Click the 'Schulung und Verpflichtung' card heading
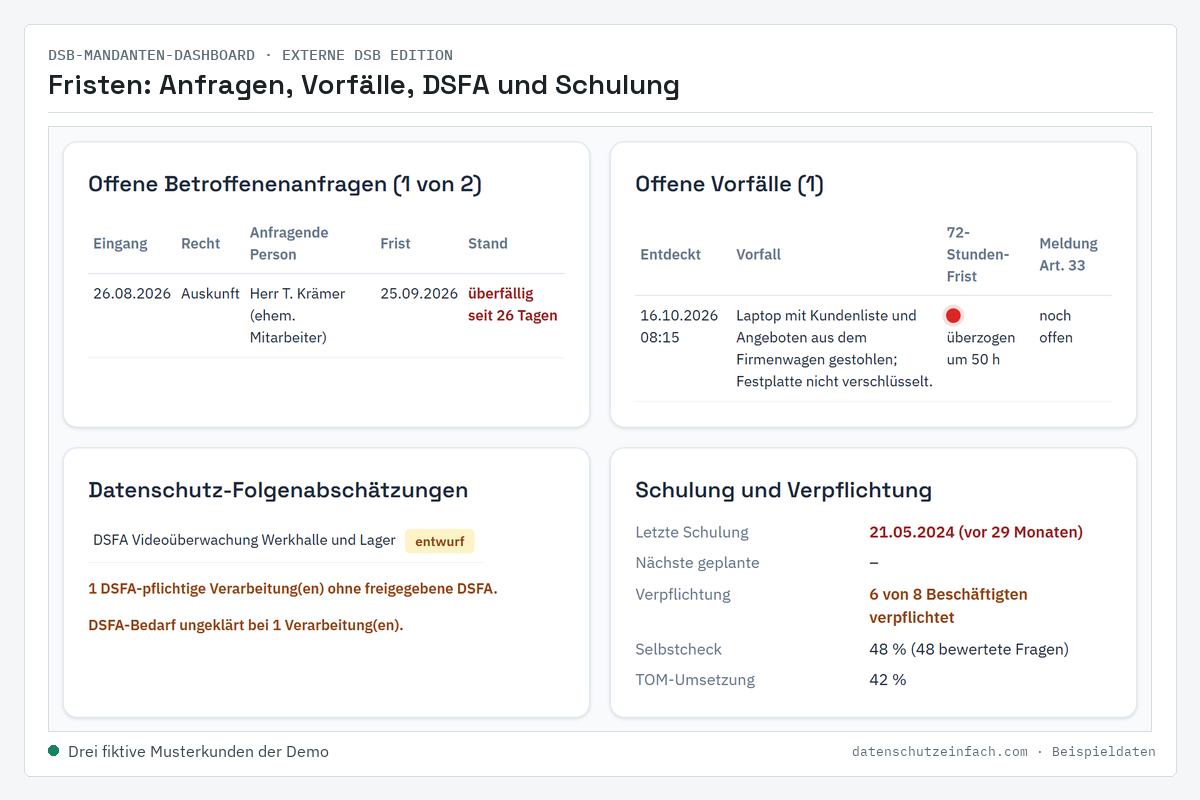Screen dimensions: 1200x800 [x=784, y=490]
